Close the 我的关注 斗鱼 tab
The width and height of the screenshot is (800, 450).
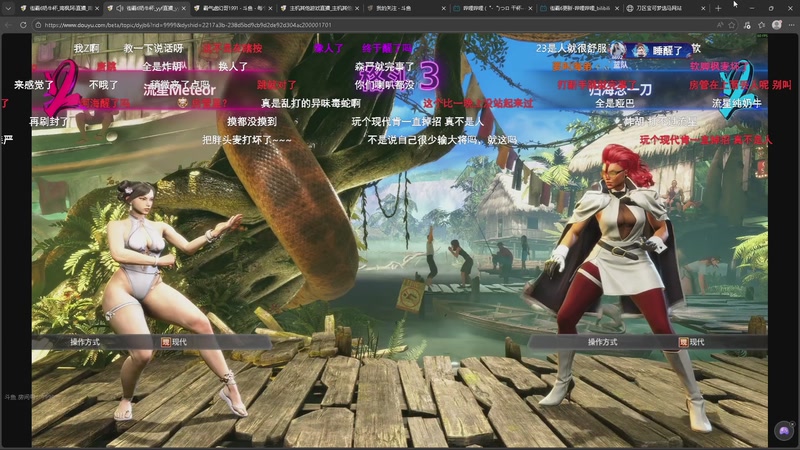tap(443, 8)
